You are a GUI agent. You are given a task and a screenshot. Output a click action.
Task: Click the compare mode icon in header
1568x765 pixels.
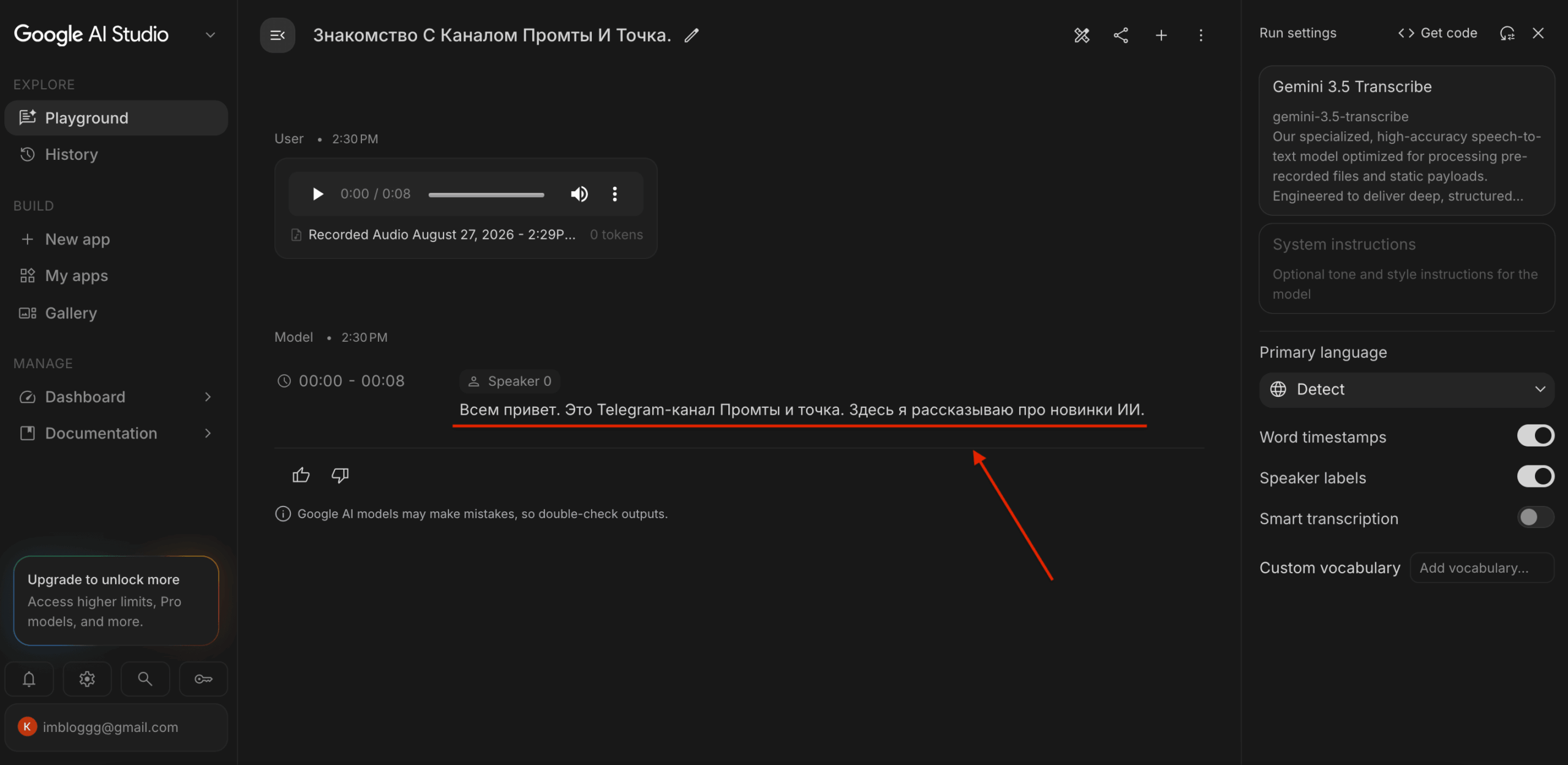[1082, 36]
